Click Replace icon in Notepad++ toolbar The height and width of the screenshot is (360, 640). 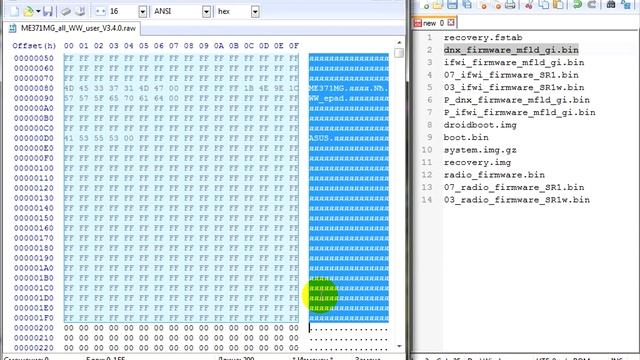coord(626,4)
